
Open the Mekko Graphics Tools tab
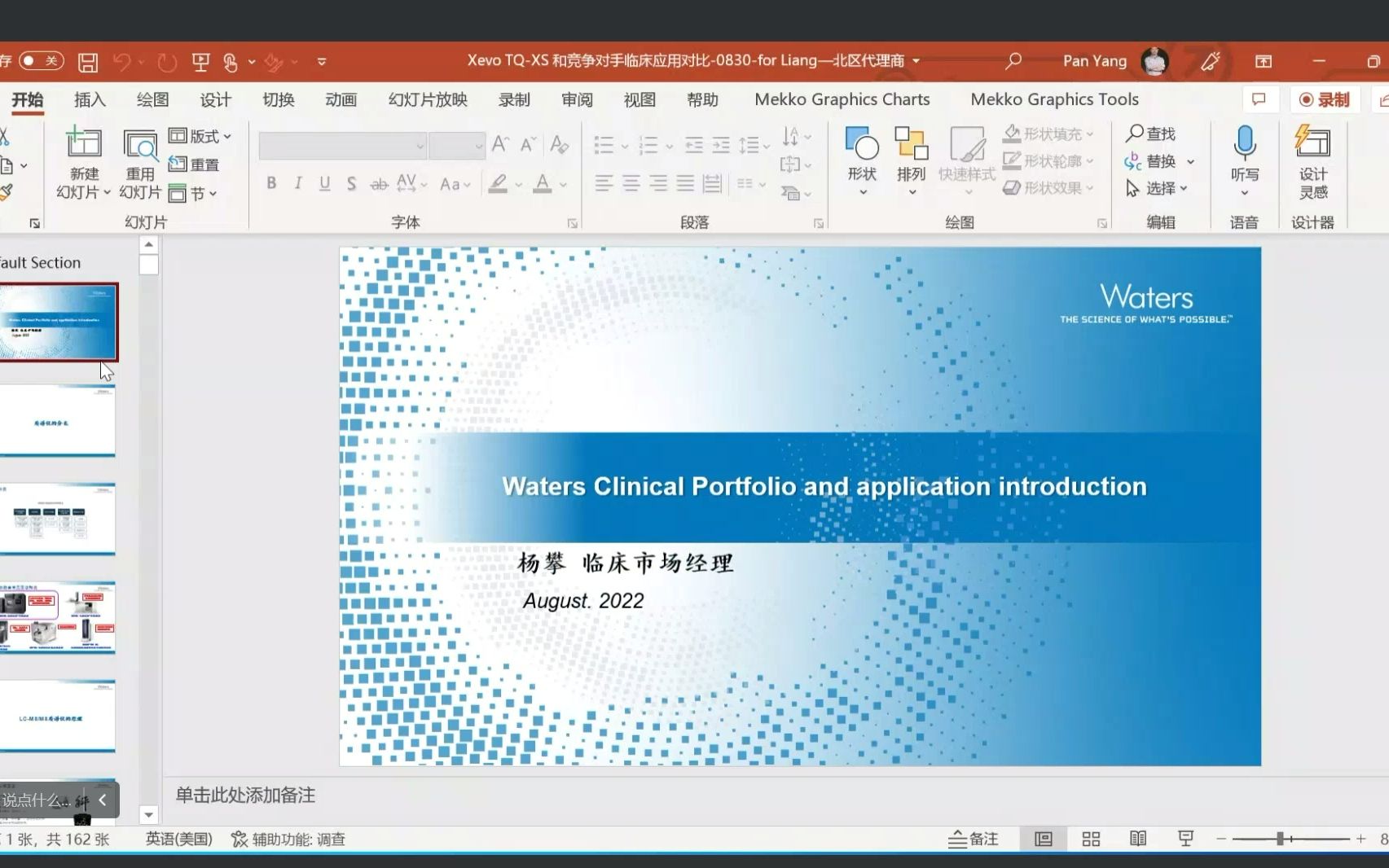tap(1054, 99)
